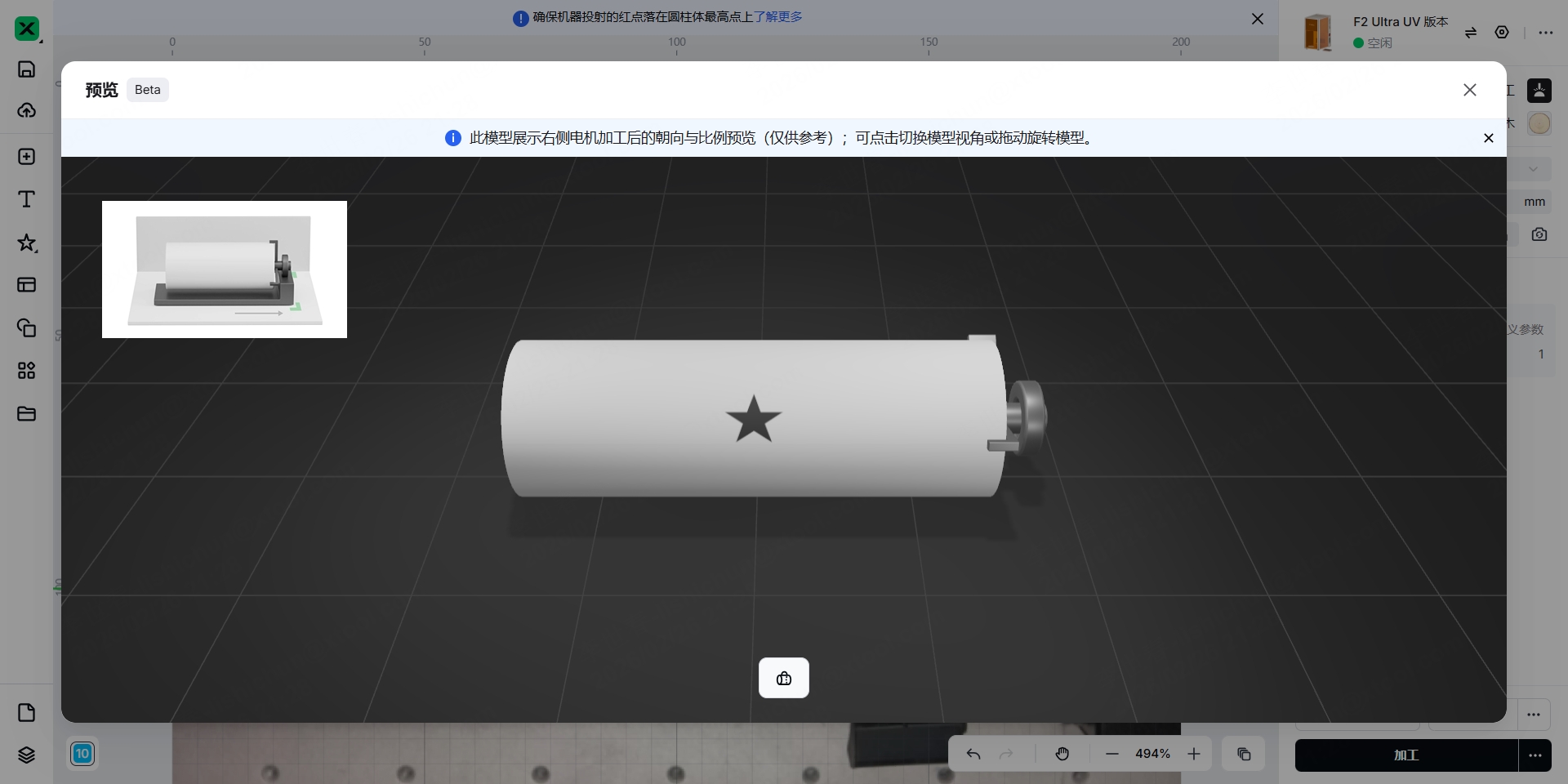Click the save project icon in sidebar

point(26,69)
